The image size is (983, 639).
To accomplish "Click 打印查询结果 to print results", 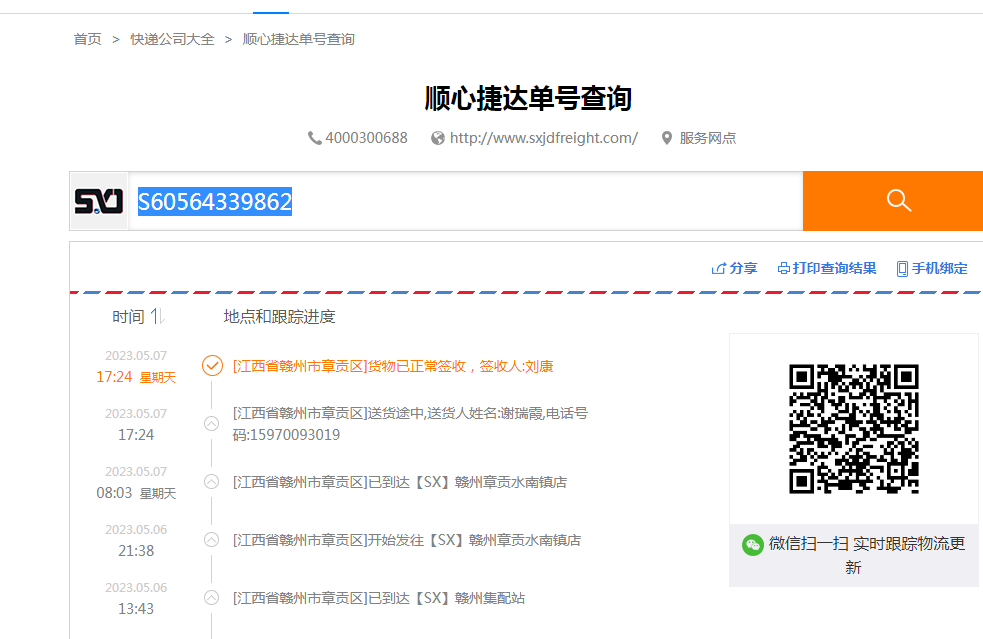I will pos(834,268).
